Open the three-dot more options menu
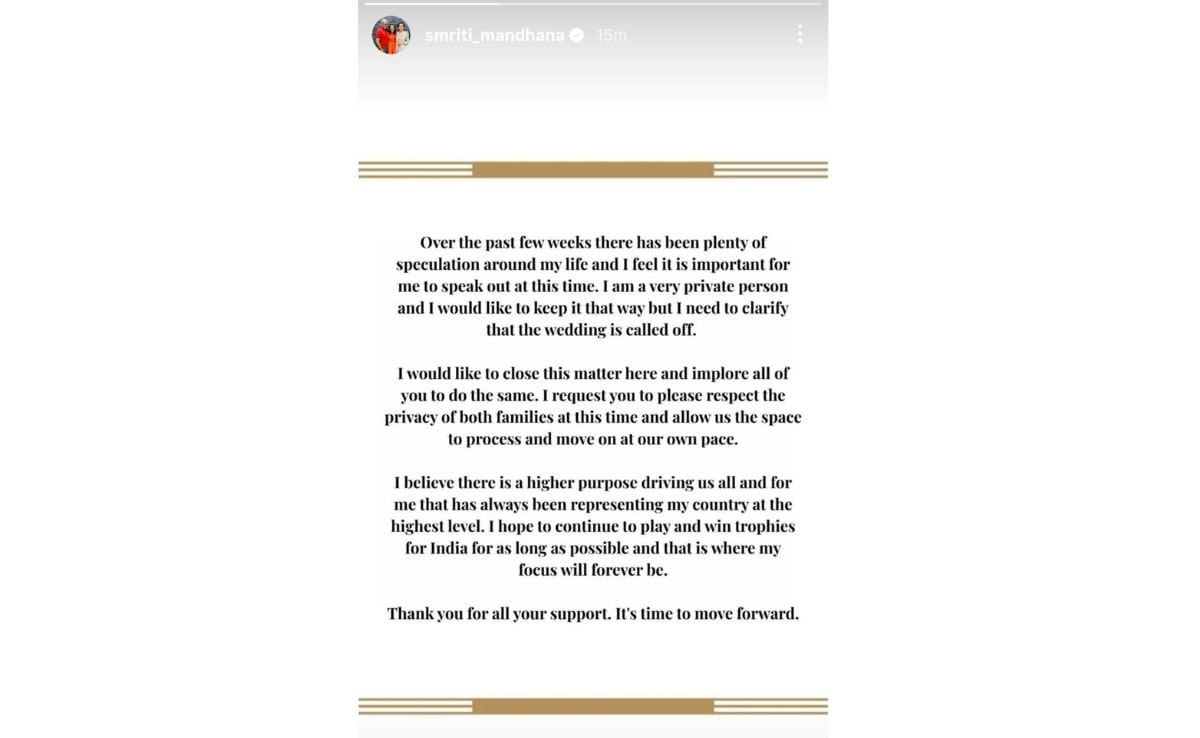 [x=800, y=35]
